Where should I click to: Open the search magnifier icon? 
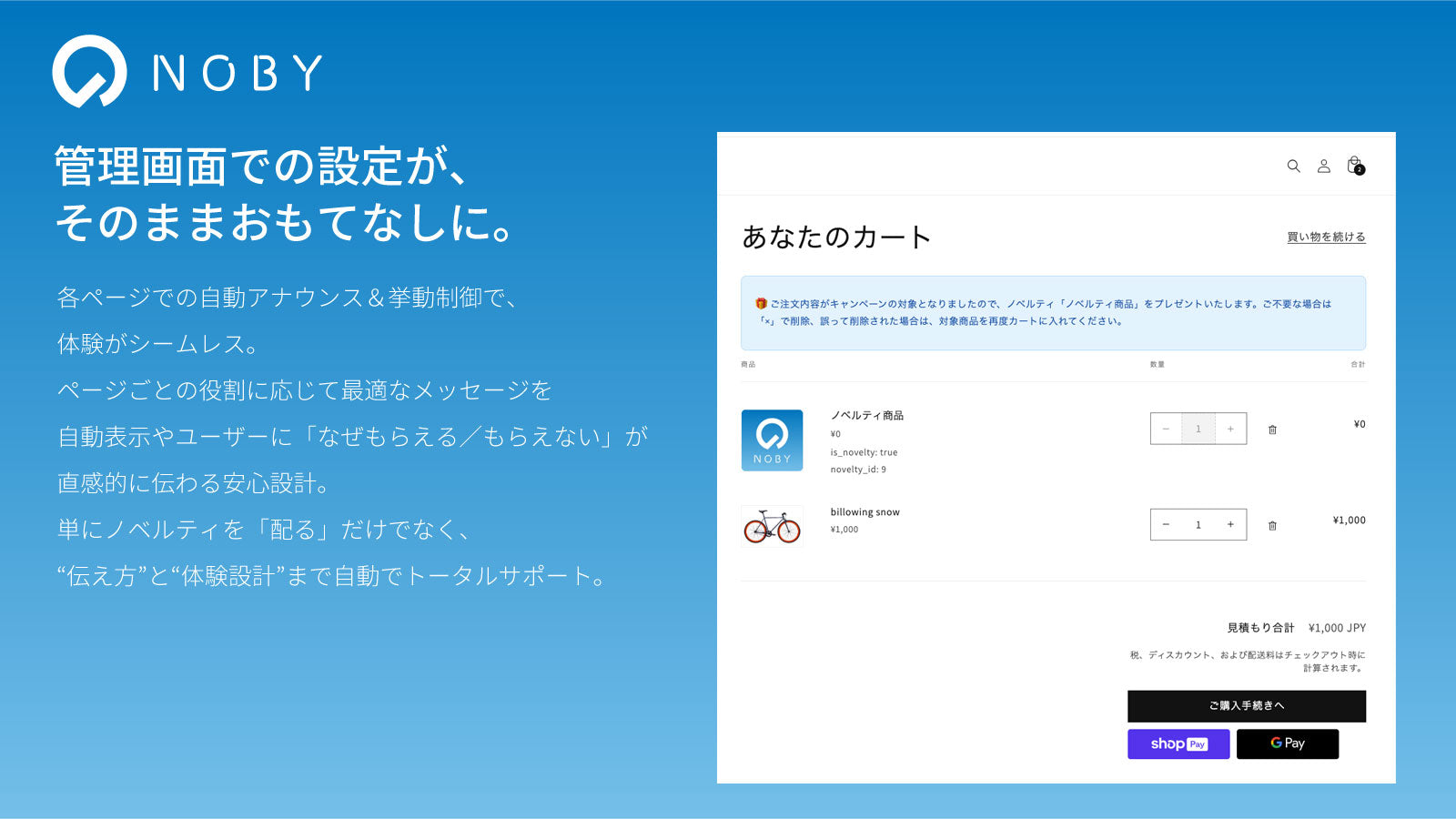click(x=1293, y=166)
